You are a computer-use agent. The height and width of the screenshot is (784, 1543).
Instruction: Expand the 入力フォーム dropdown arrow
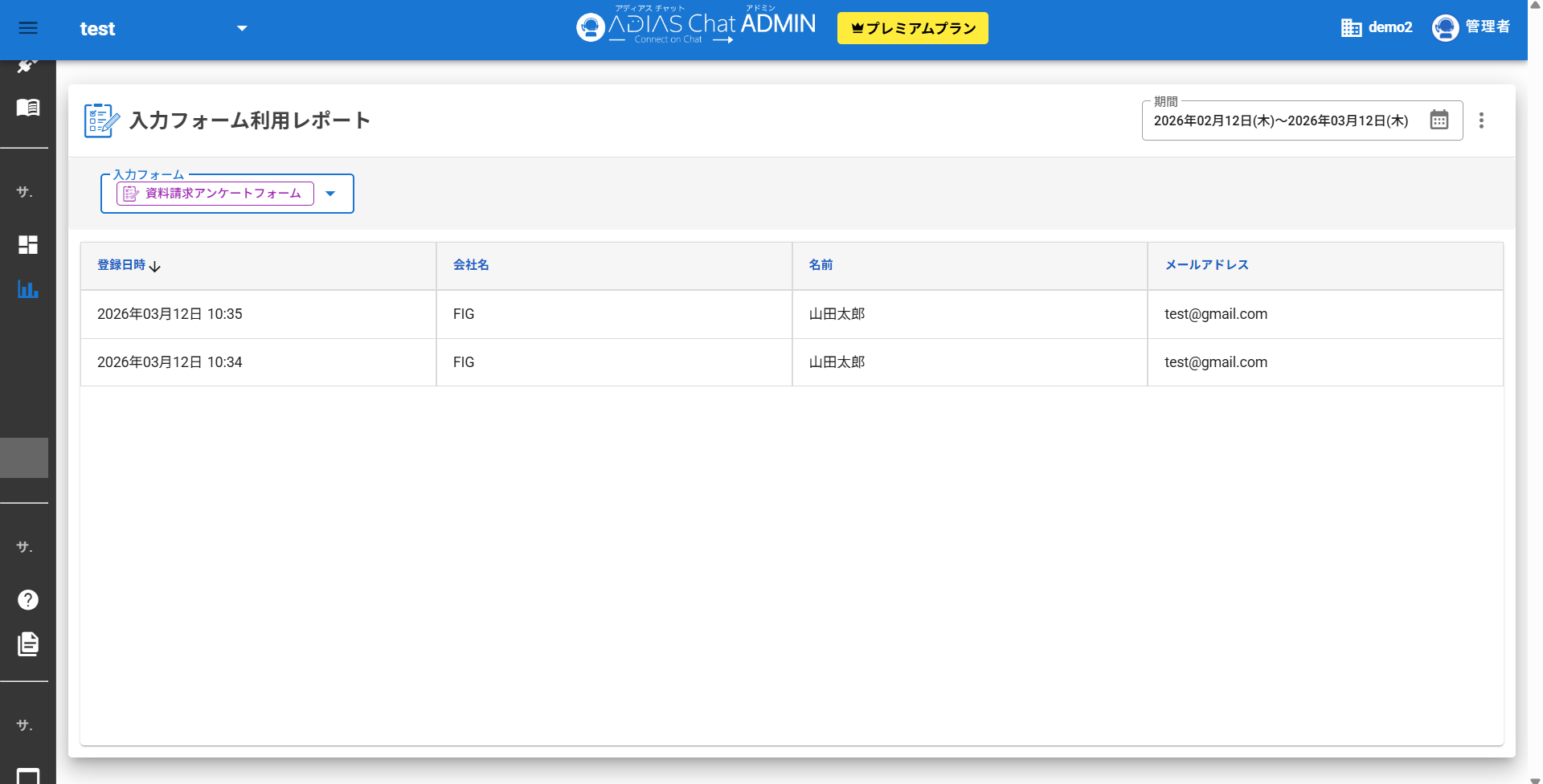[x=330, y=194]
